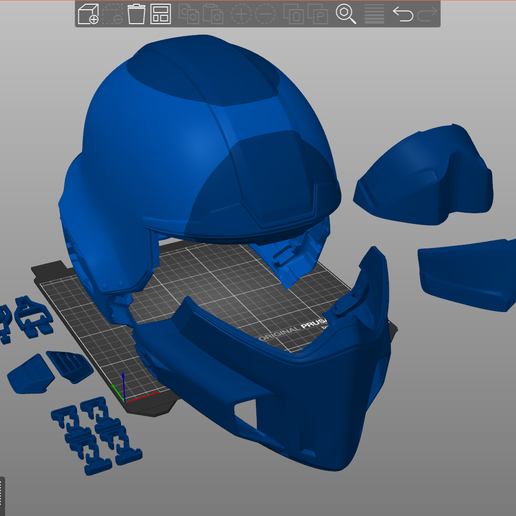Open the Search magnifier tool
The image size is (516, 516).
point(346,14)
